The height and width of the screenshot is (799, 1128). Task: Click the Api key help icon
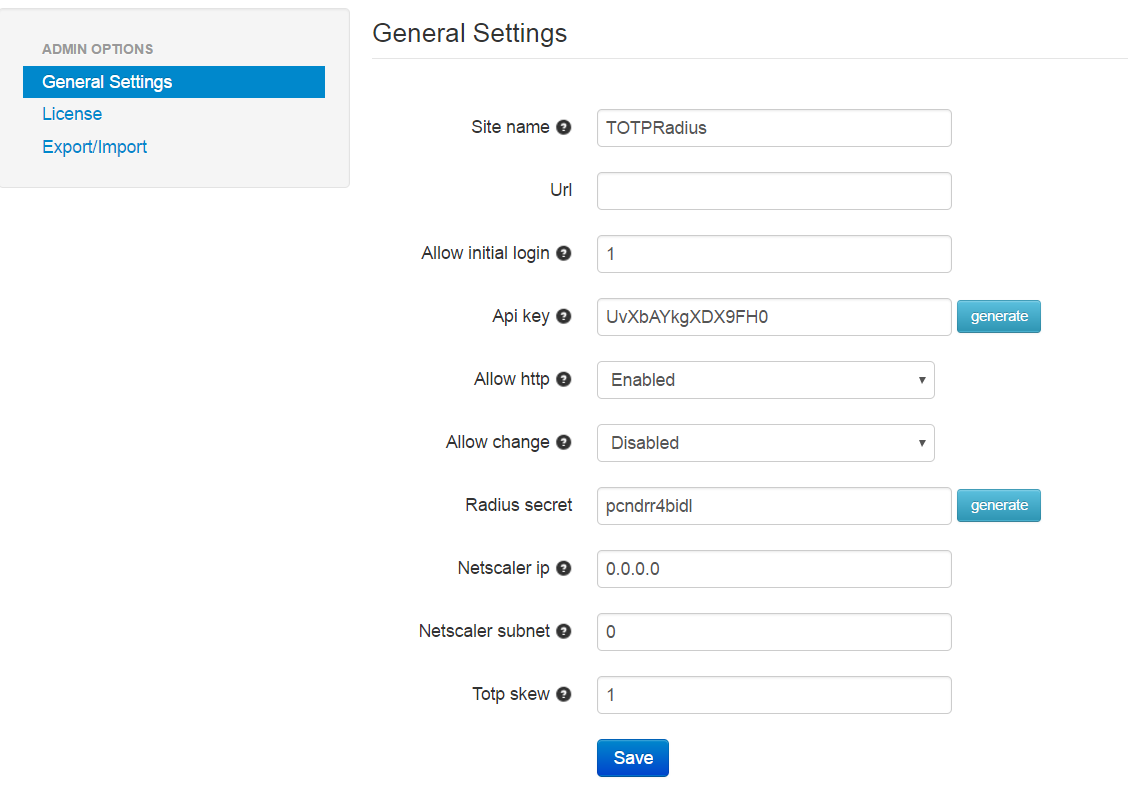tap(564, 316)
